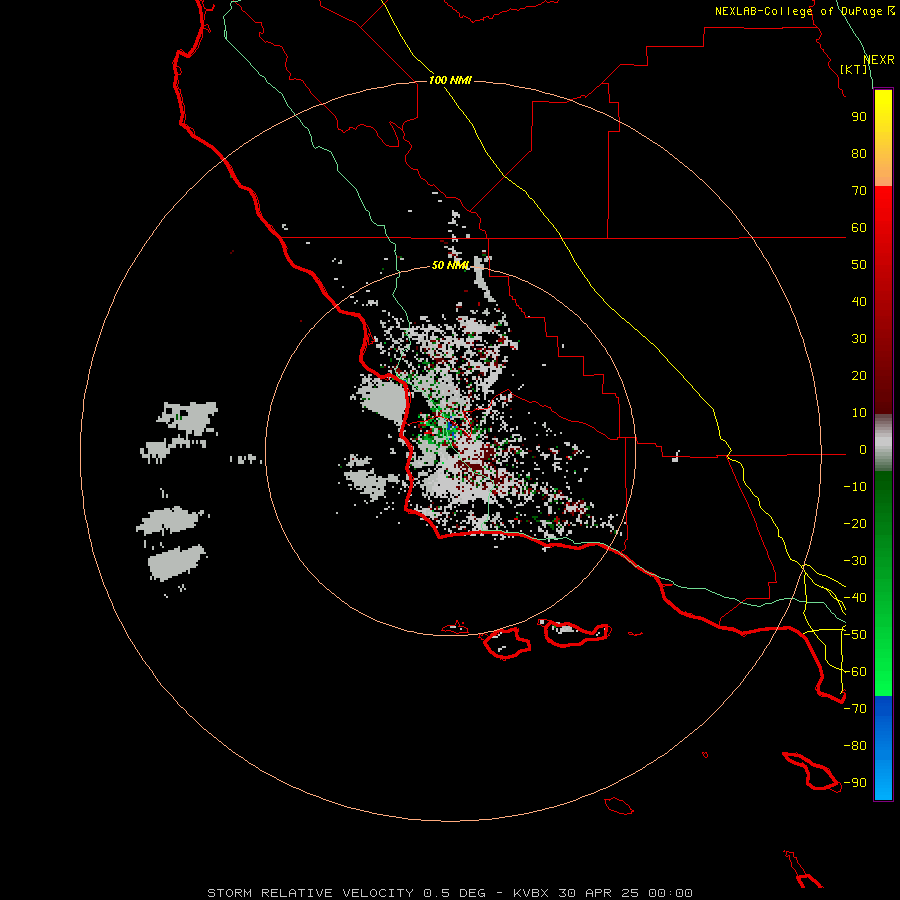Select the Storm Relative Velocity caption text
Viewport: 900px width, 900px height.
(x=449, y=893)
